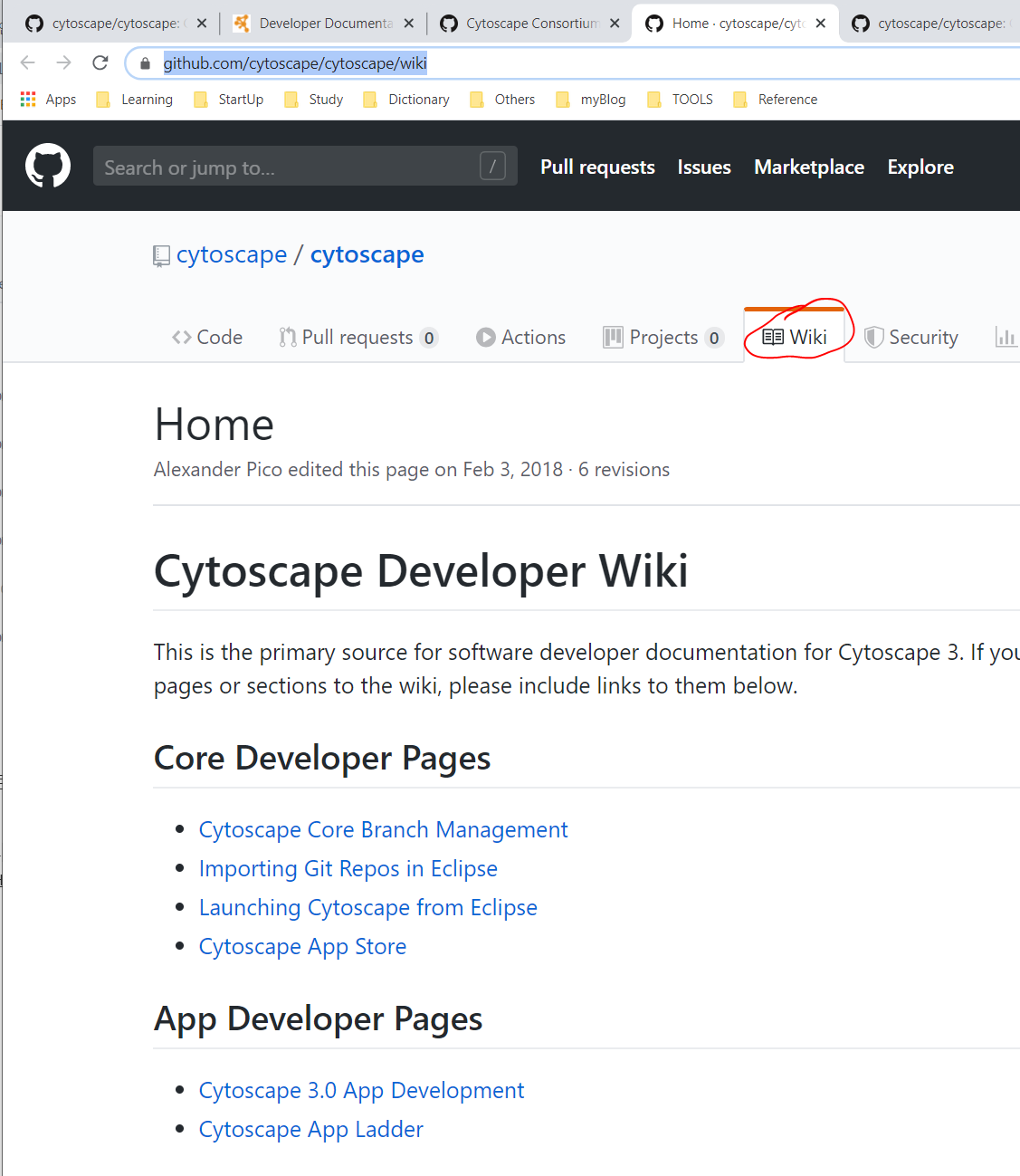The image size is (1020, 1176).
Task: Open the Projects repository tab
Action: 663,337
